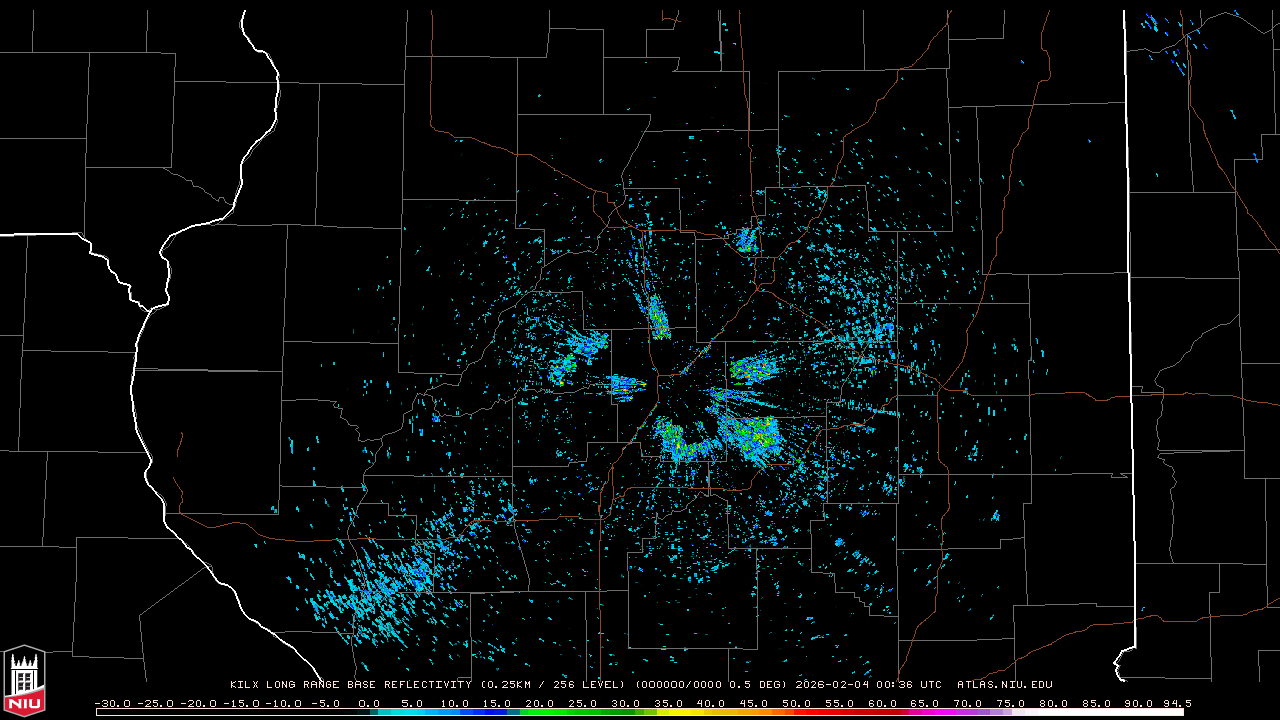This screenshot has height=720, width=1280.
Task: Click the -30.0 label on the scale
Action: [112, 703]
